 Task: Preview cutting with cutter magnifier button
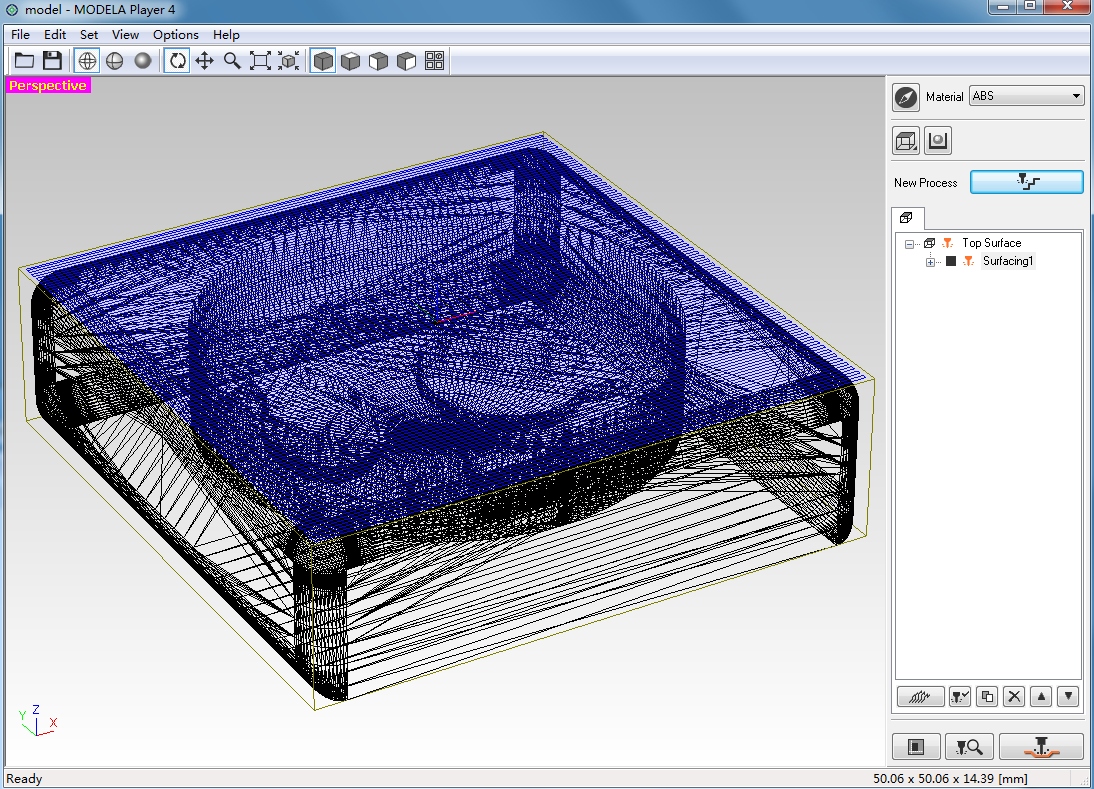pos(969,747)
